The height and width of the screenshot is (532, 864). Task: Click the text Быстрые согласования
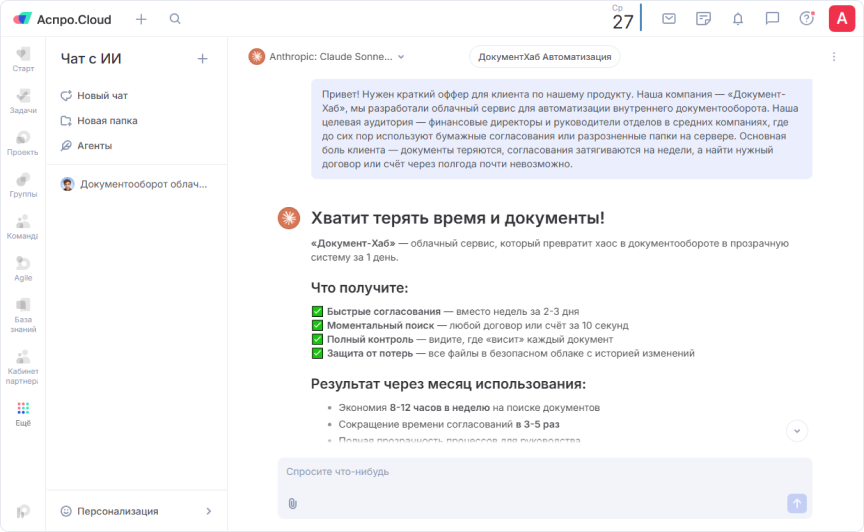pos(384,311)
